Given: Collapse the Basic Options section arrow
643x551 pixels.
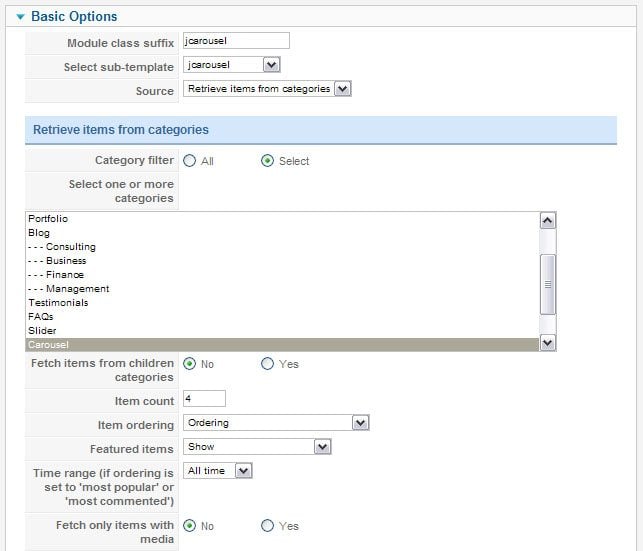Looking at the screenshot, I should pos(20,17).
